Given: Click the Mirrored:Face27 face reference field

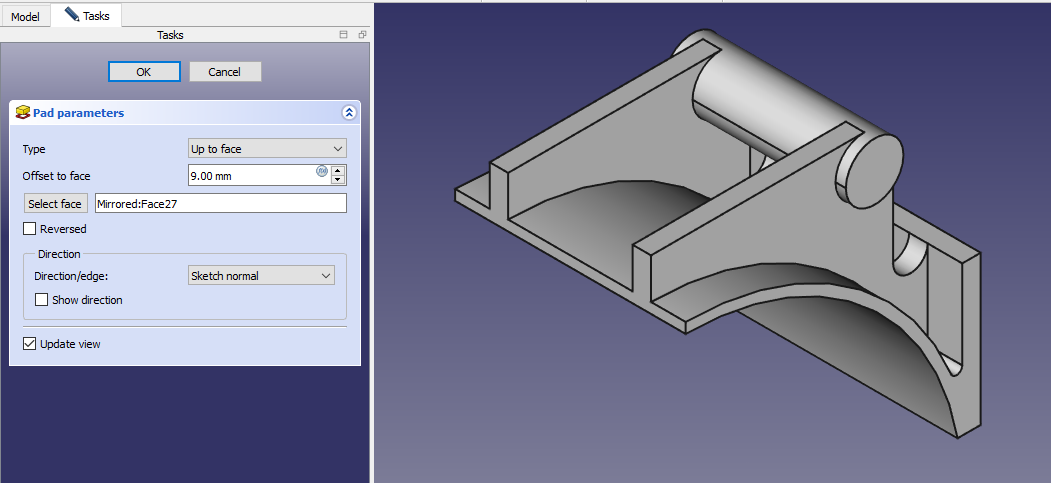Looking at the screenshot, I should pyautogui.click(x=220, y=204).
